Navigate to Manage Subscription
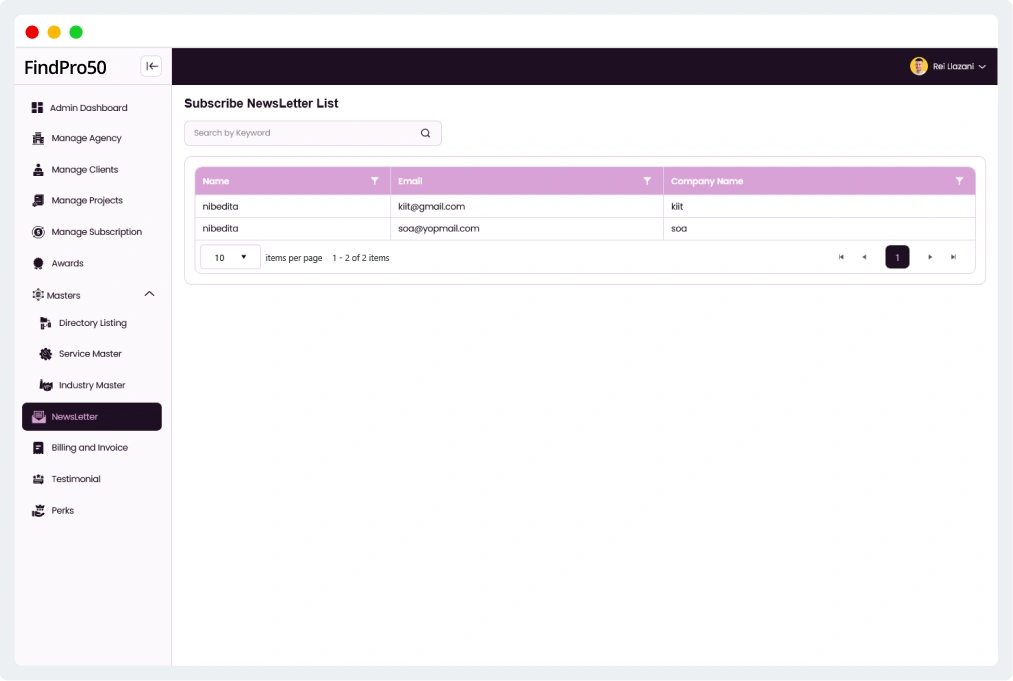This screenshot has width=1013, height=681. pyautogui.click(x=96, y=232)
